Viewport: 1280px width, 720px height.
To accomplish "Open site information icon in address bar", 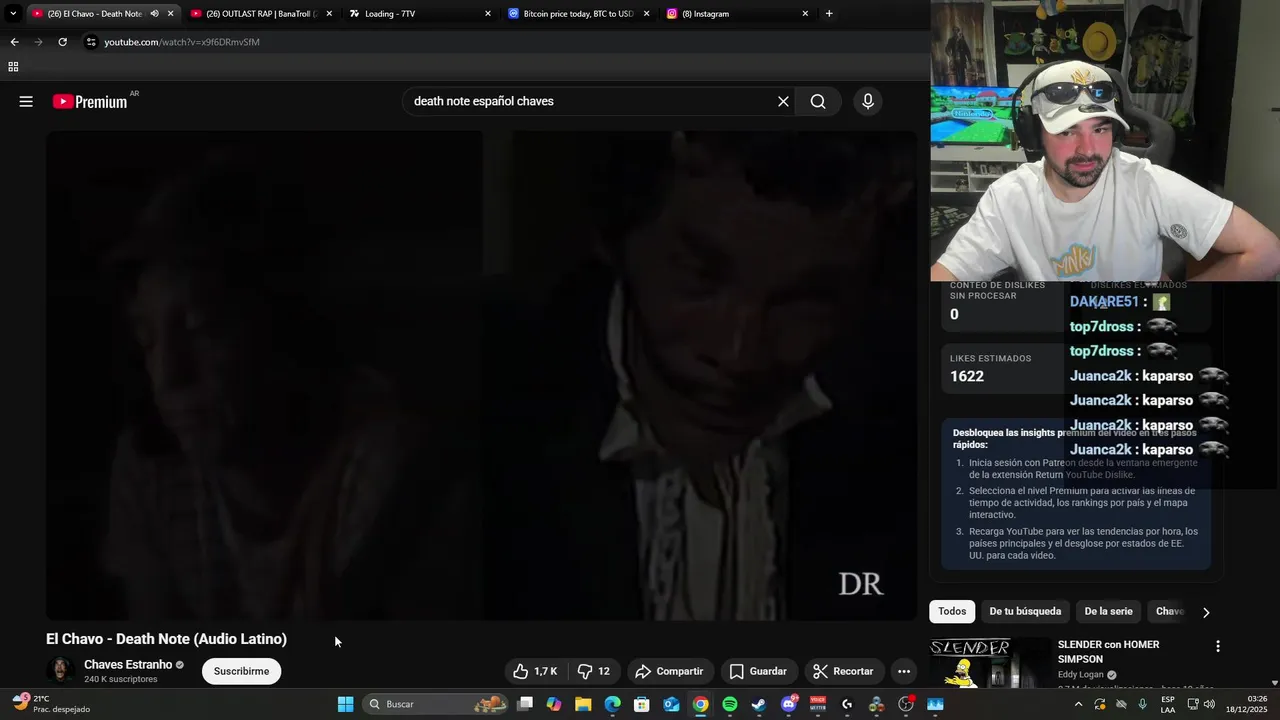I will [x=91, y=42].
